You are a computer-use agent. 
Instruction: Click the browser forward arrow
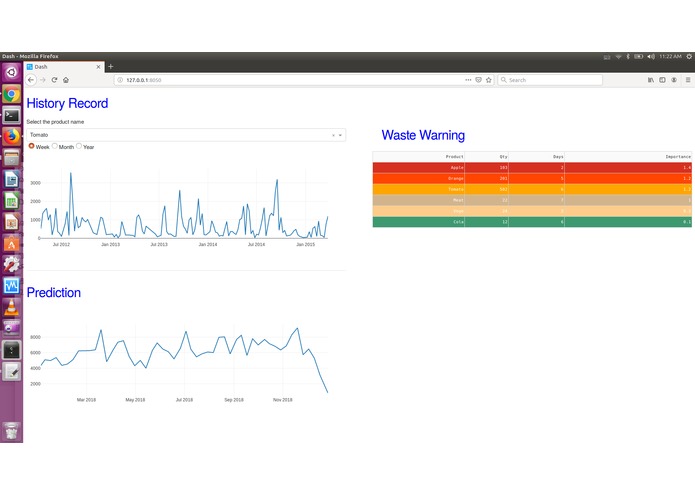pyautogui.click(x=43, y=80)
